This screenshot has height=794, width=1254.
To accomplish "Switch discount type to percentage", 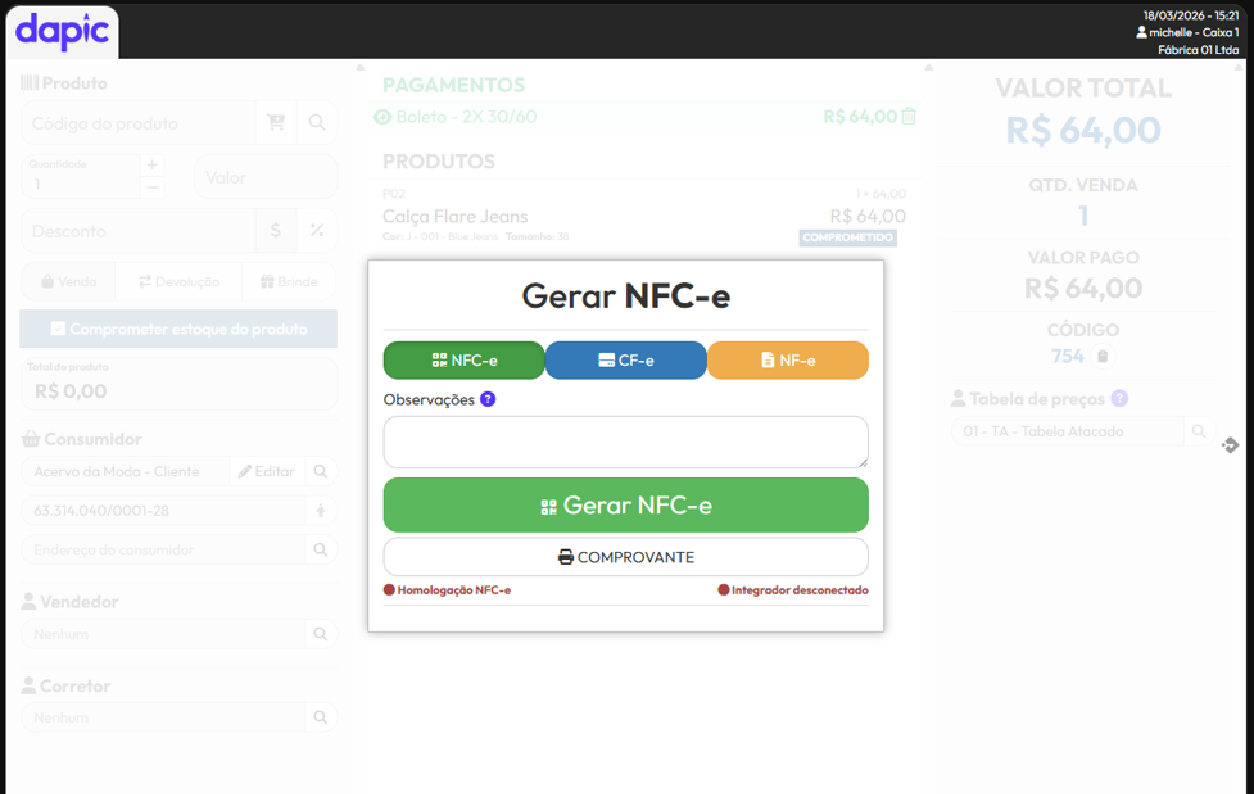I will click(x=317, y=231).
